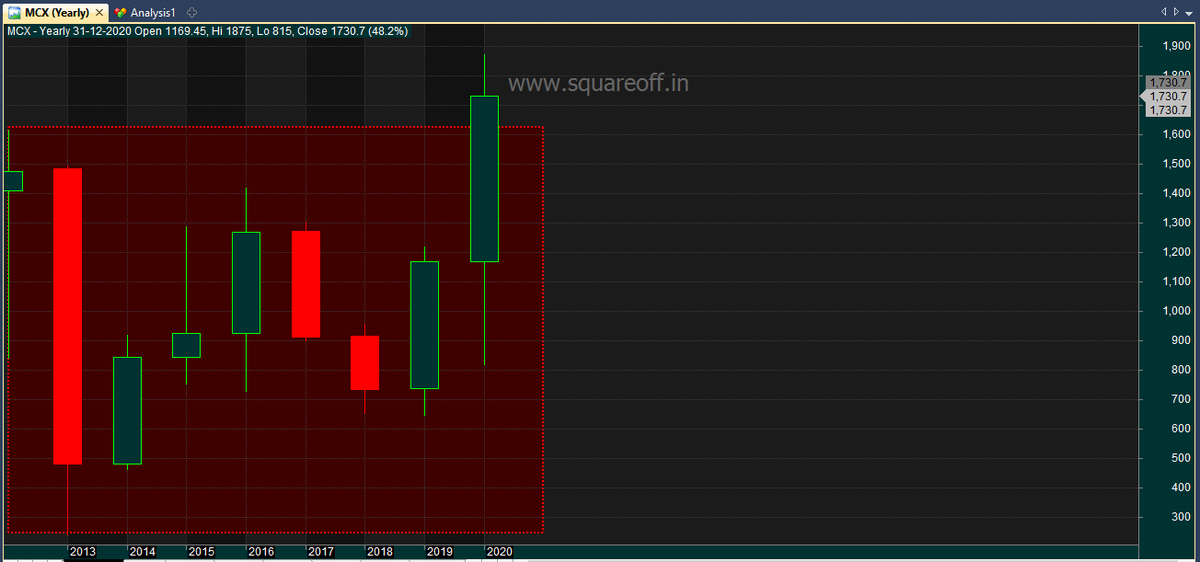Switch to the MCX (Yearly) chart tab
The height and width of the screenshot is (562, 1200).
point(56,12)
